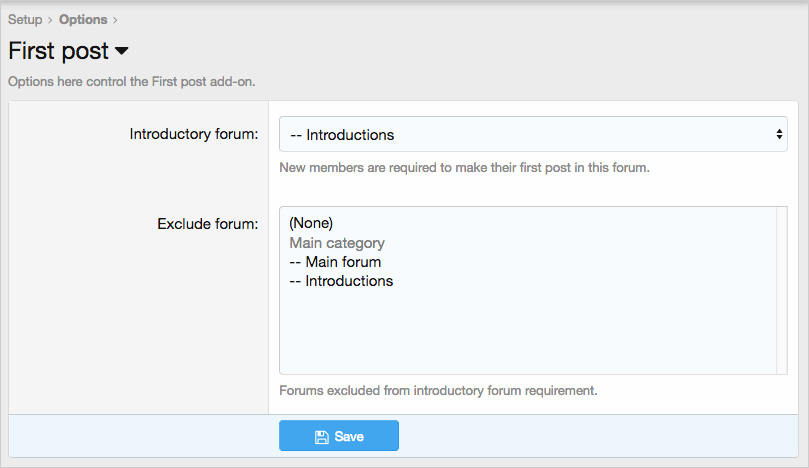
Task: Go to Setup breadcrumb link
Action: [25, 20]
